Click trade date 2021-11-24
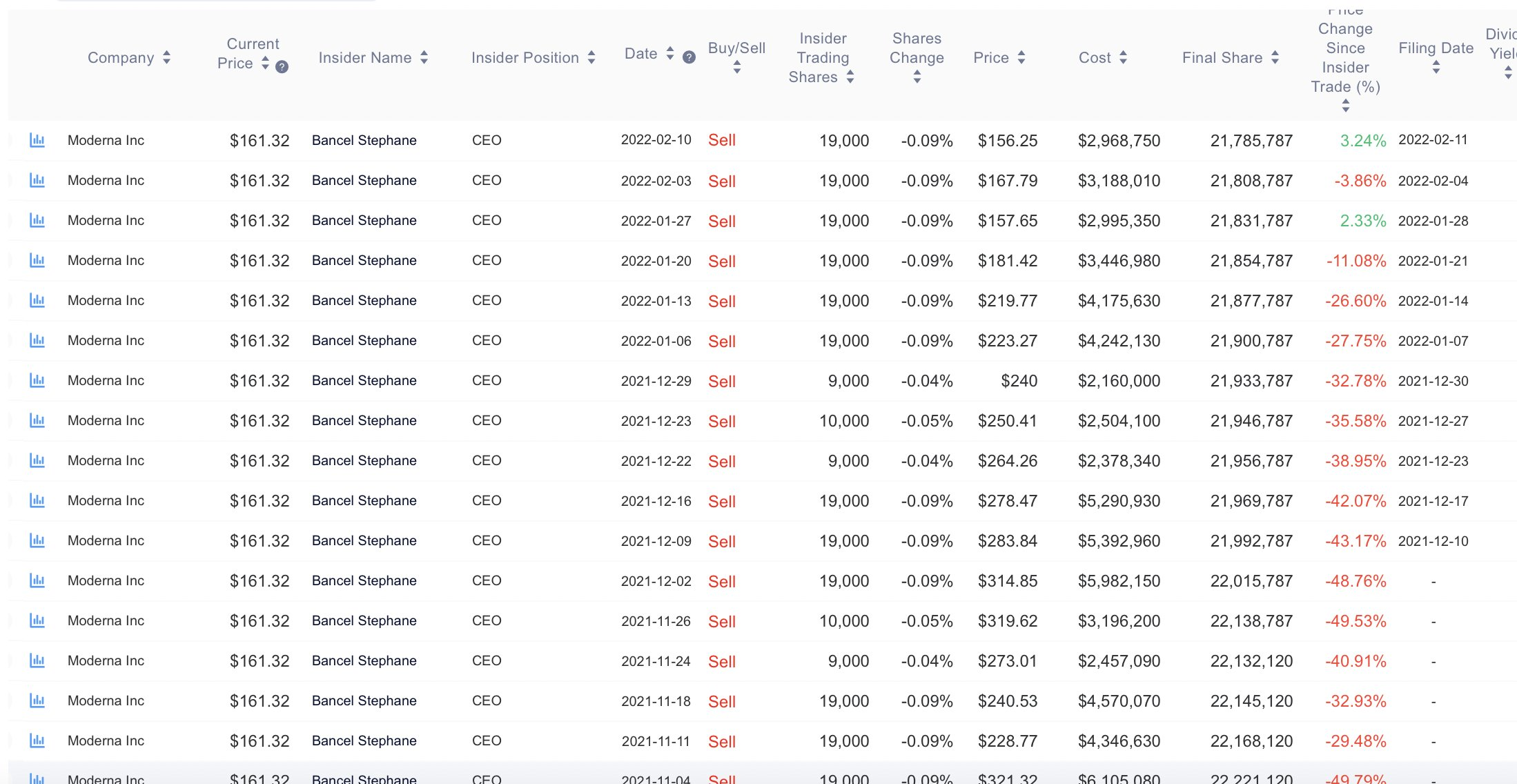 tap(656, 661)
